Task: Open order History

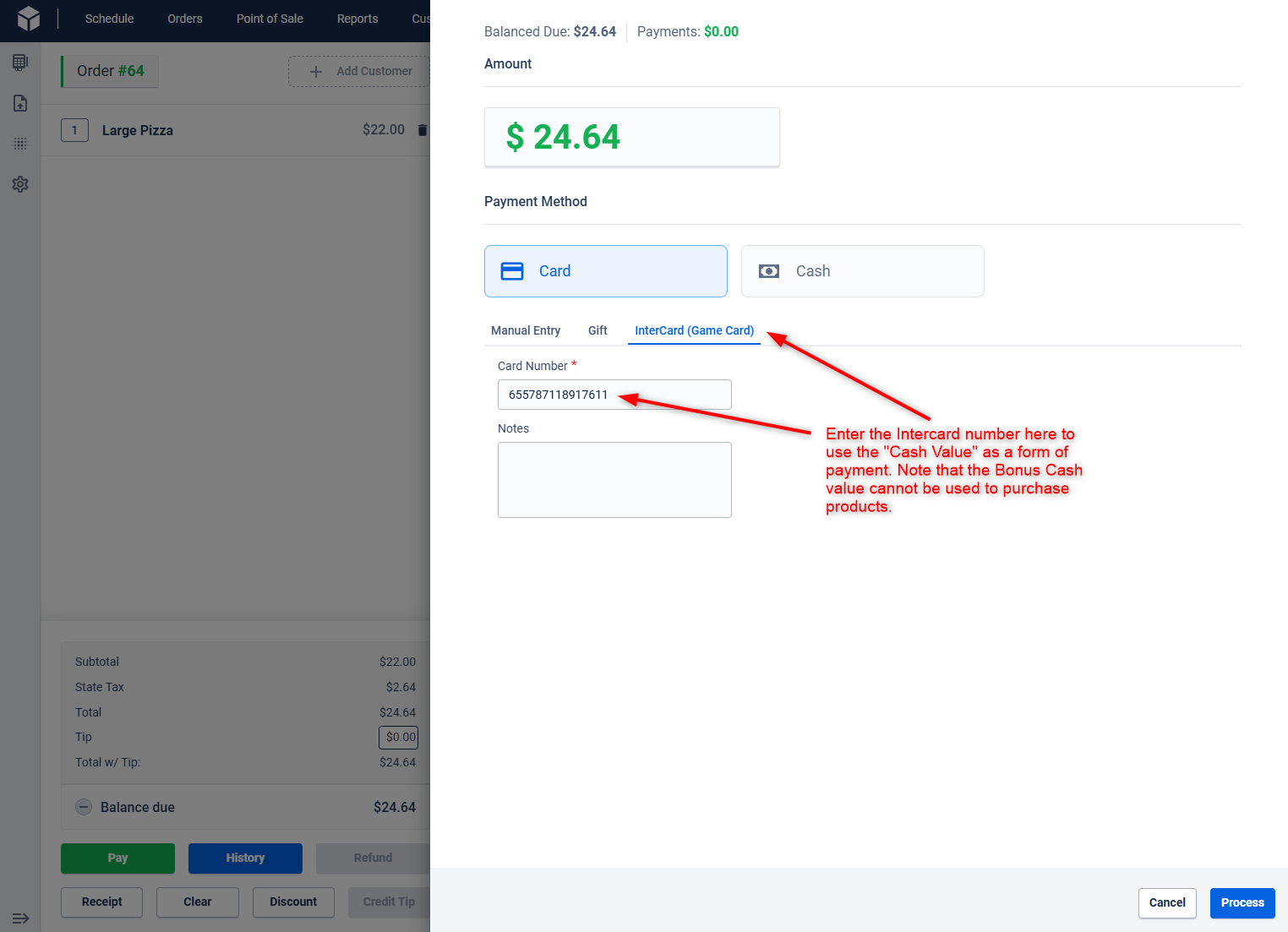Action: pyautogui.click(x=245, y=858)
